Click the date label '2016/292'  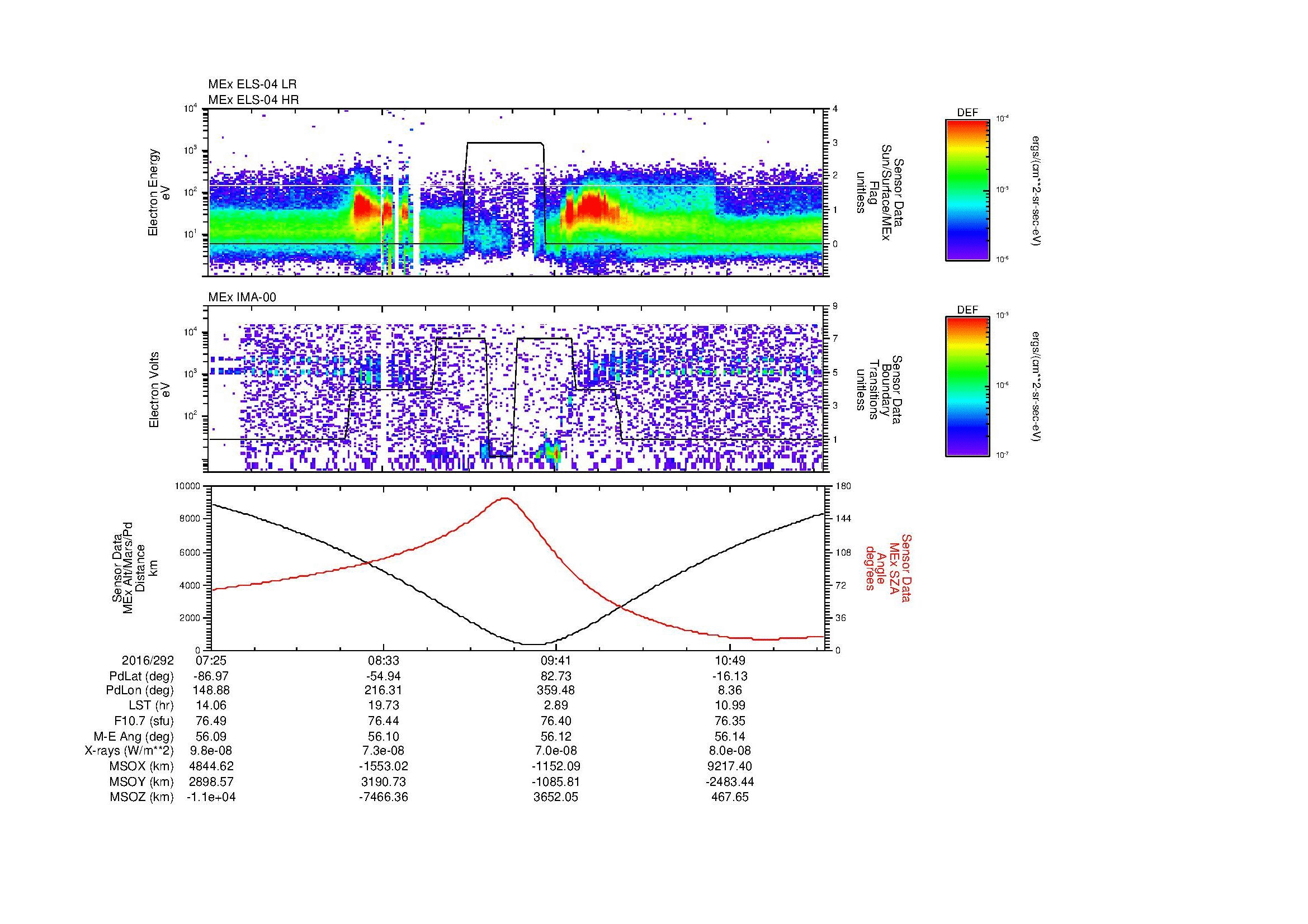coord(148,661)
